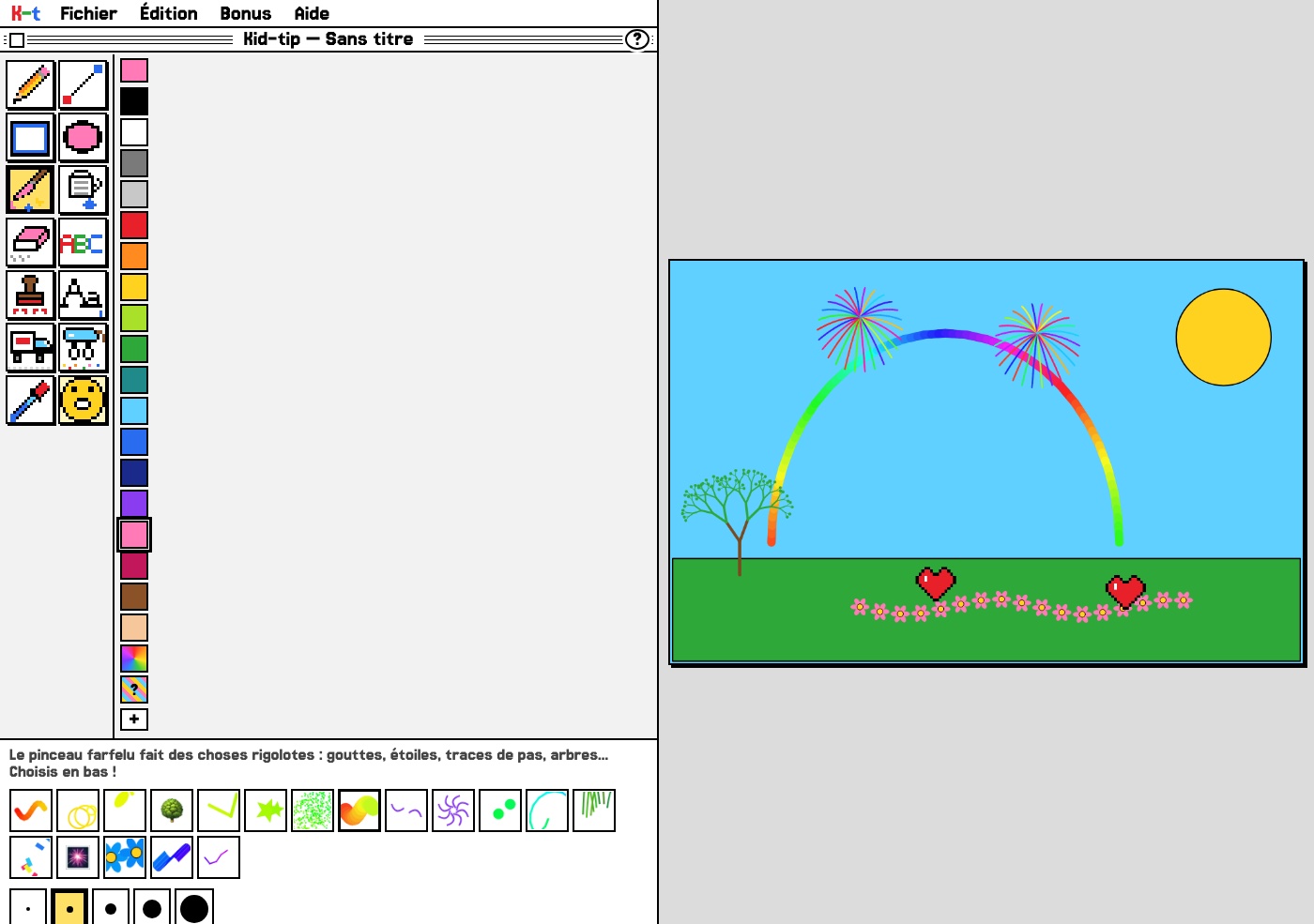Pick the orange squiggle brush option

(x=31, y=810)
